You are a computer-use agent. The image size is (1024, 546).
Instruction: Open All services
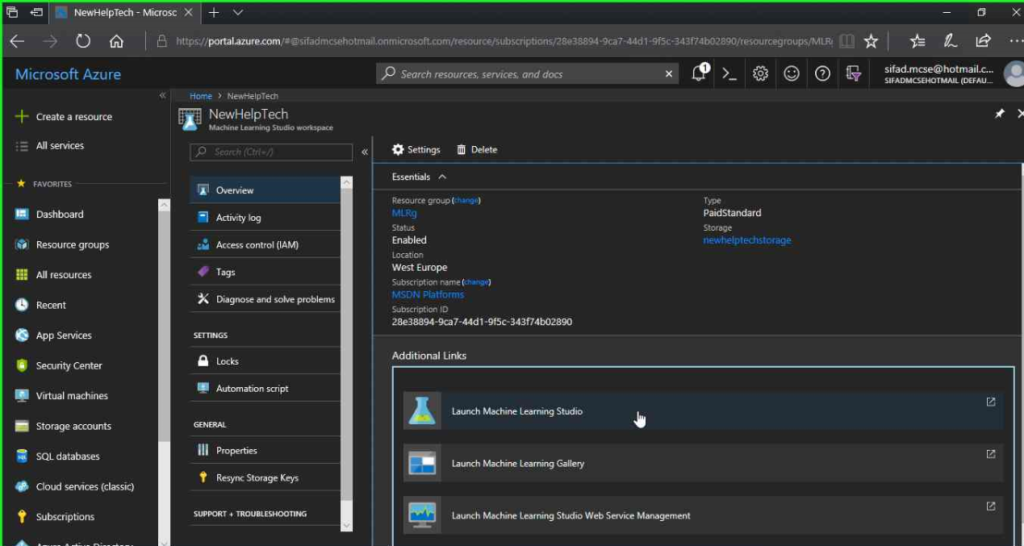[x=50, y=146]
